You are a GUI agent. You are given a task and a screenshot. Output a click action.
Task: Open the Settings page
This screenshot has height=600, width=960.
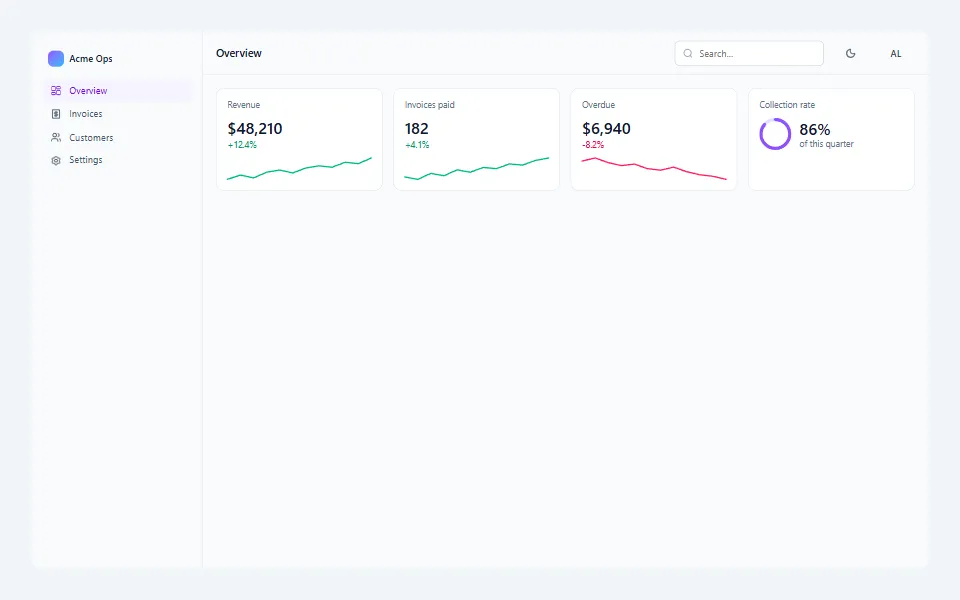coord(118,160)
